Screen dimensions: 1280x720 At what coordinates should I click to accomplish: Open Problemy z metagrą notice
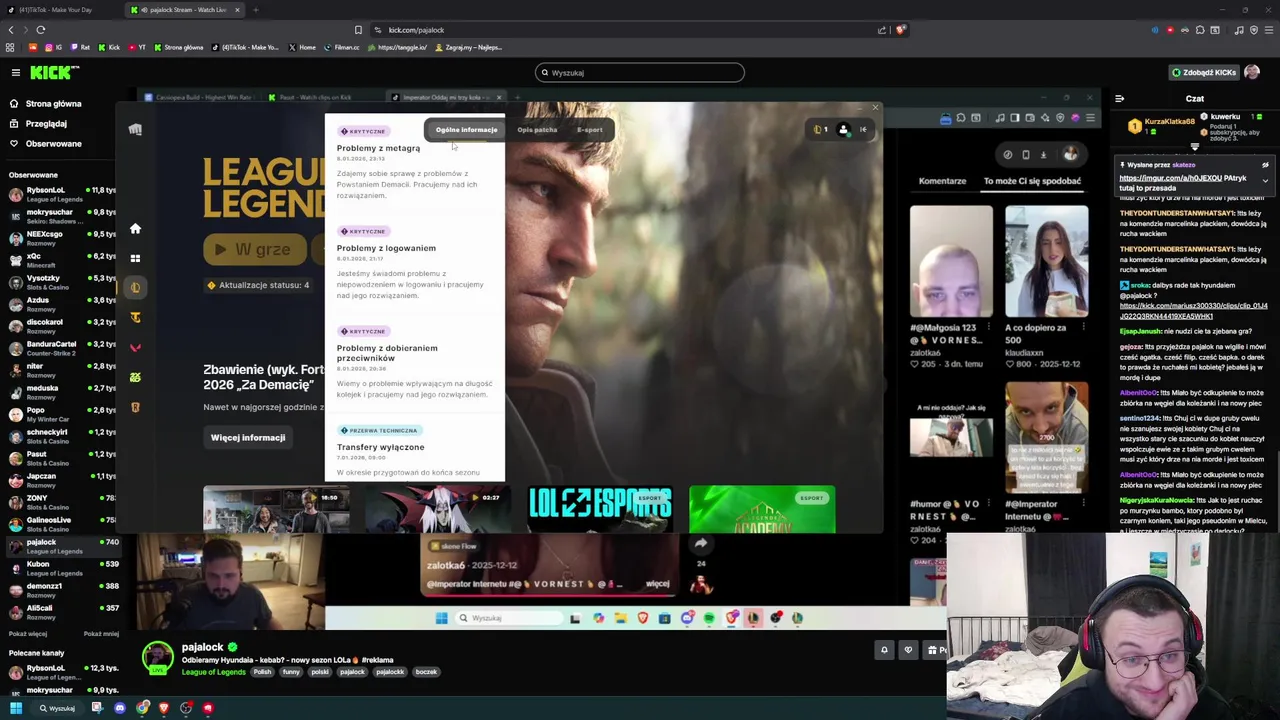coord(378,148)
